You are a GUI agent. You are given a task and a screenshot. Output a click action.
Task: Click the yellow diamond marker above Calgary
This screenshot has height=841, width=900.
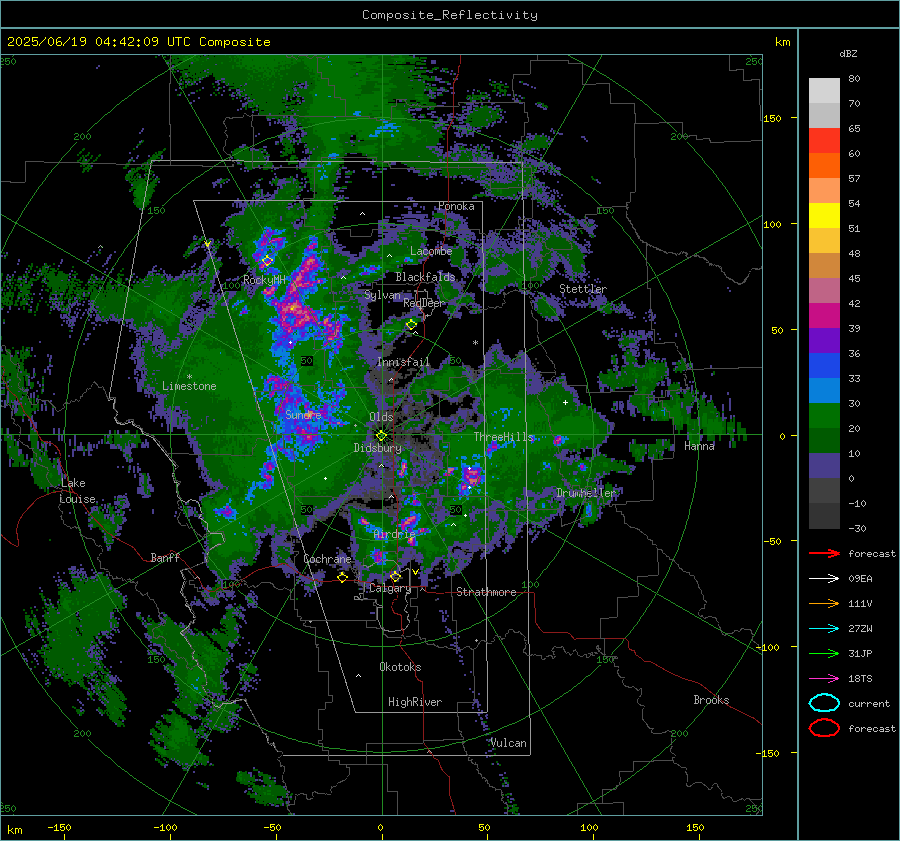pos(395,576)
